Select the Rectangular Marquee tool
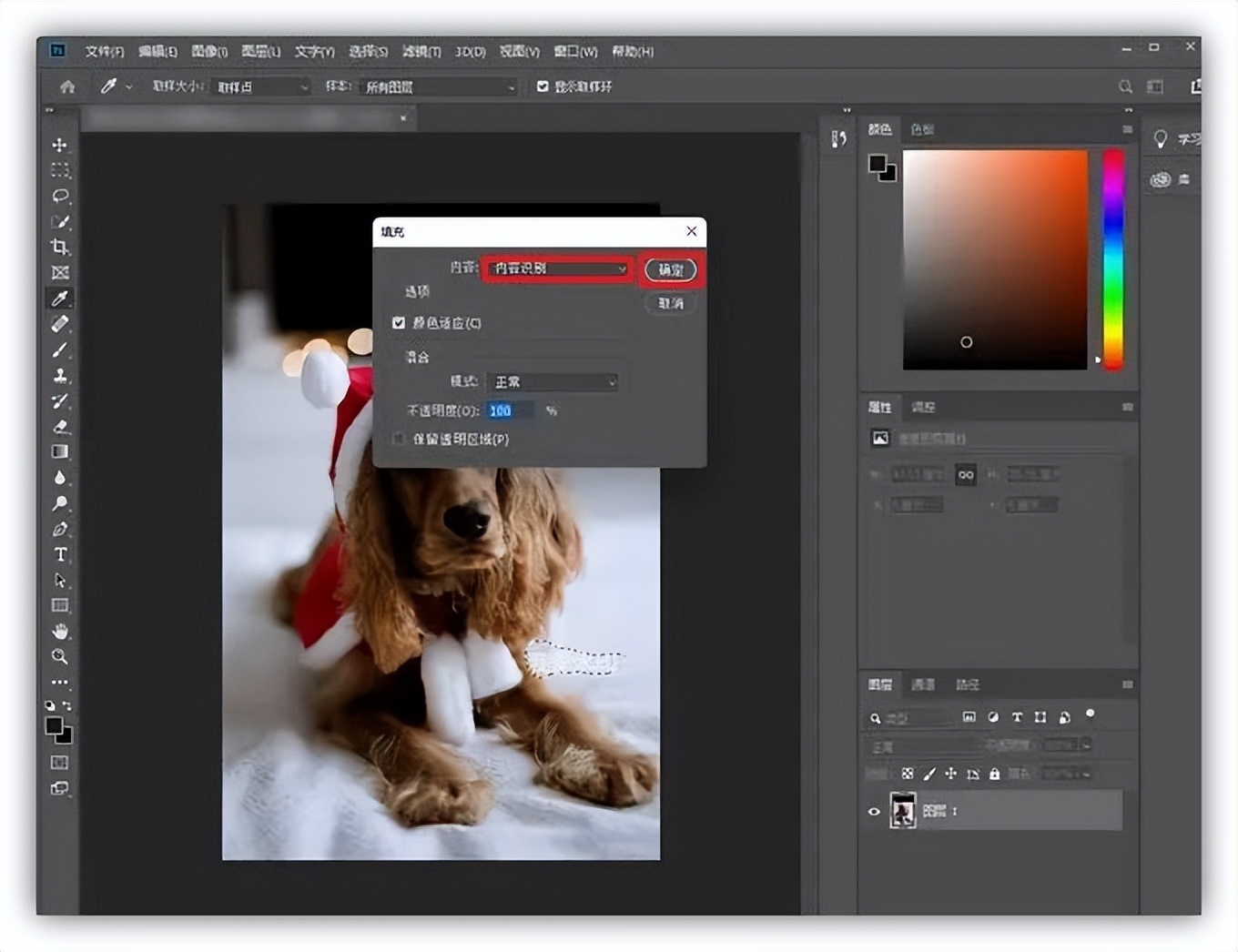1238x952 pixels. 60,170
